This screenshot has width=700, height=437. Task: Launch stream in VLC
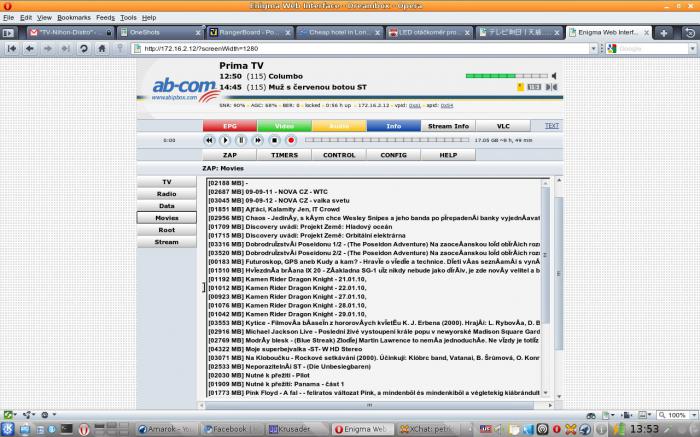[x=503, y=126]
